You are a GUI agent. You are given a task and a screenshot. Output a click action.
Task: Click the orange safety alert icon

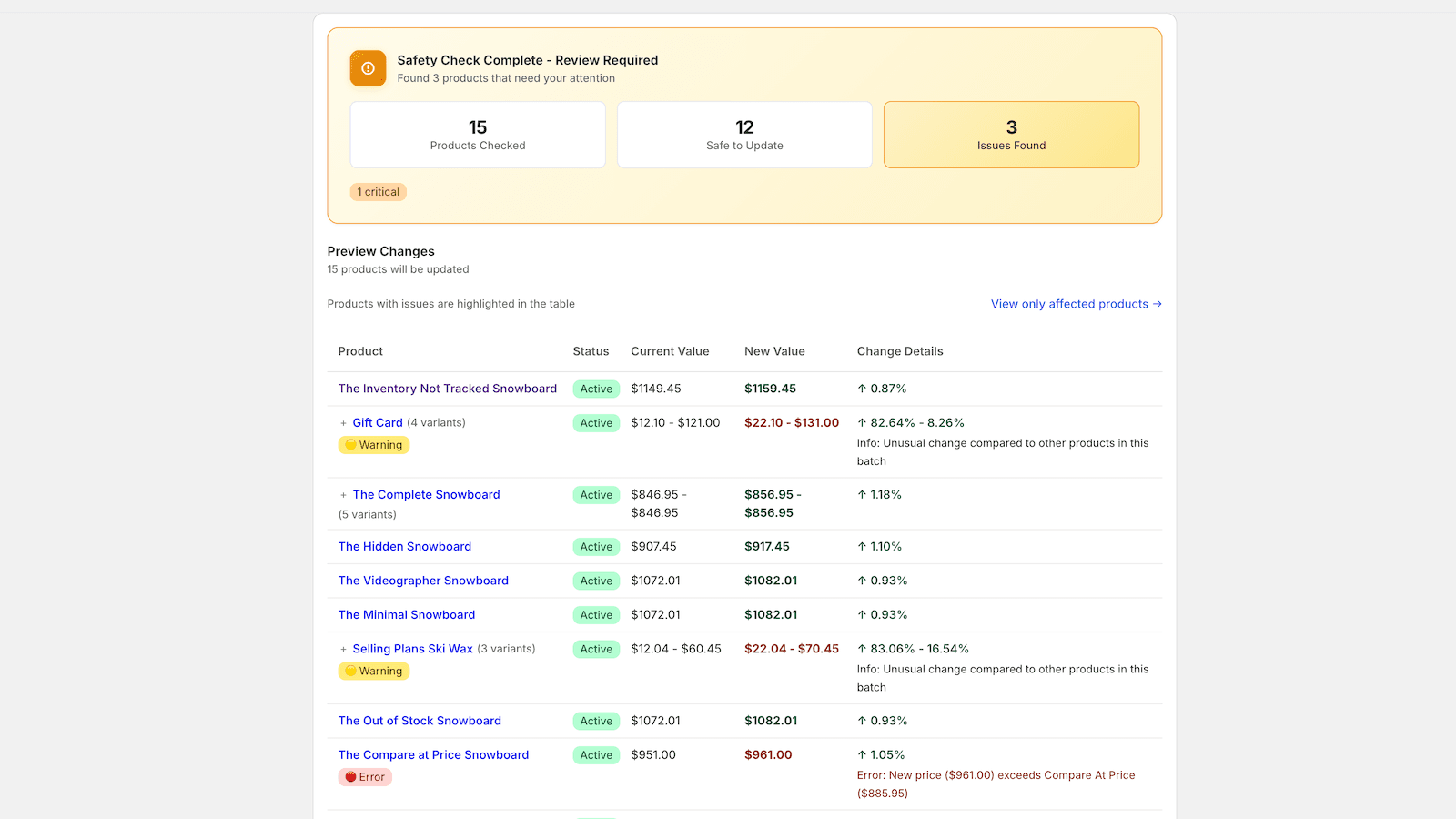point(368,68)
